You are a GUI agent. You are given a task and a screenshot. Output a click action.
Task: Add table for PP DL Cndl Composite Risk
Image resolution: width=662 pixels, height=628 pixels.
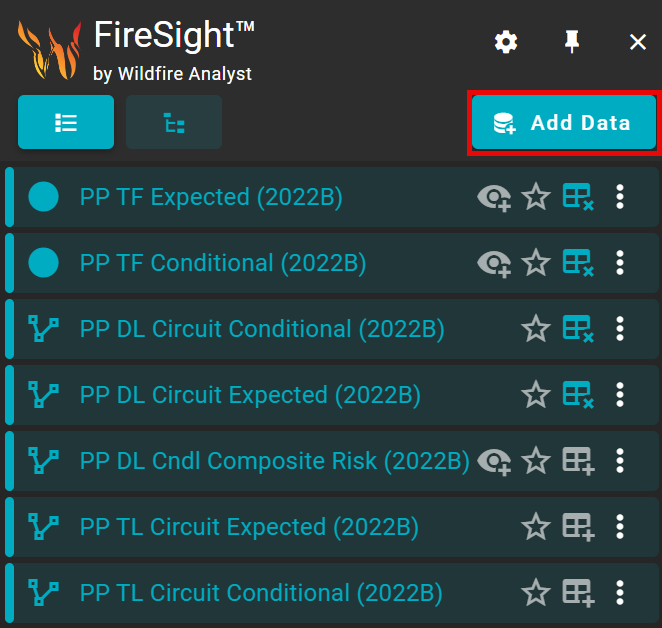(x=578, y=461)
